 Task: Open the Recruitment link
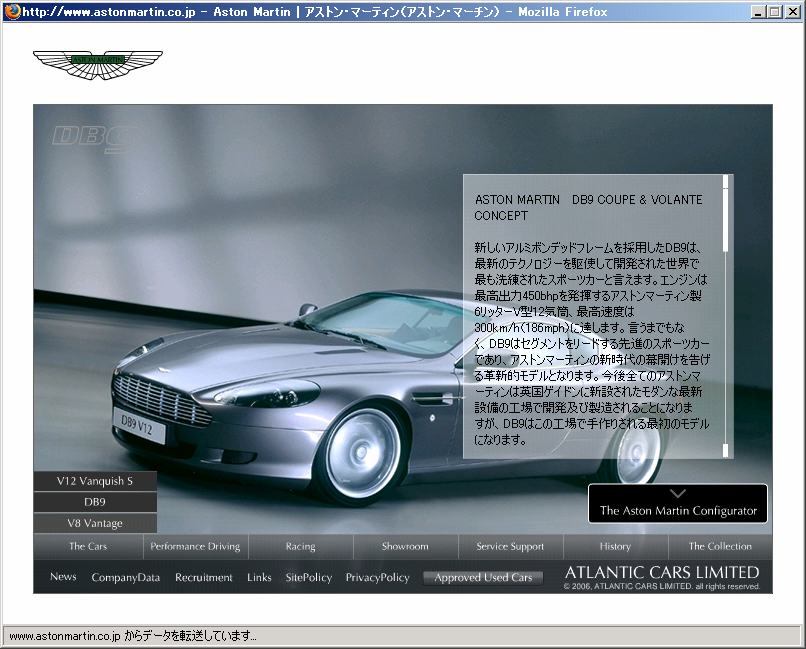(x=204, y=578)
